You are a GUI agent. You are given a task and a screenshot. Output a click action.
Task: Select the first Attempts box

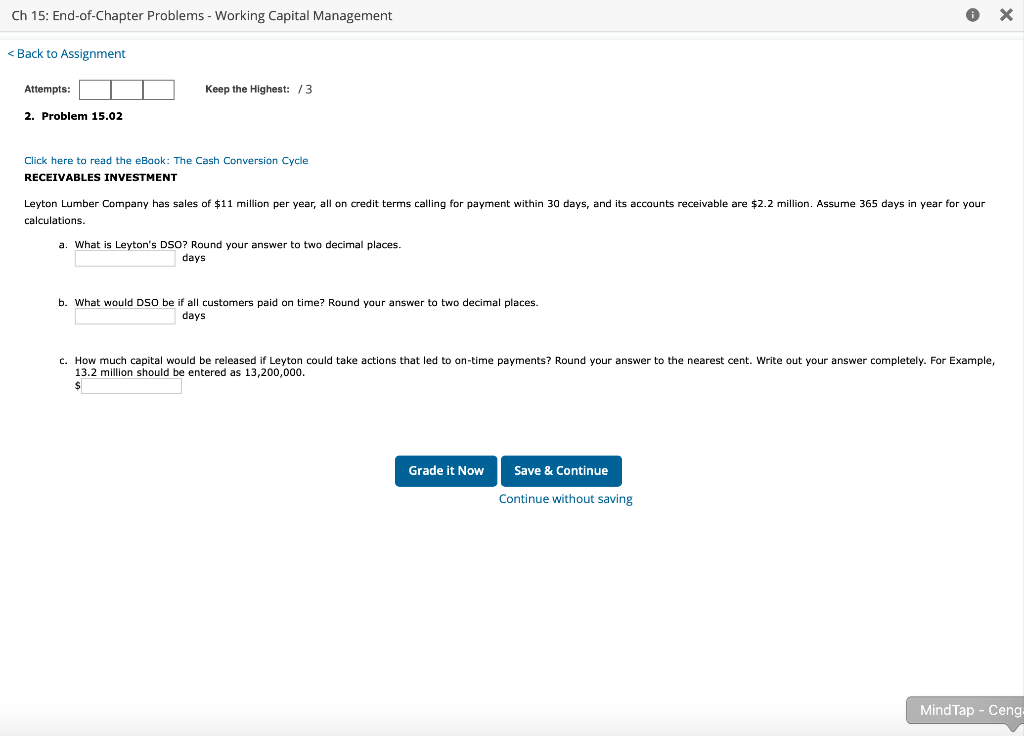point(95,89)
